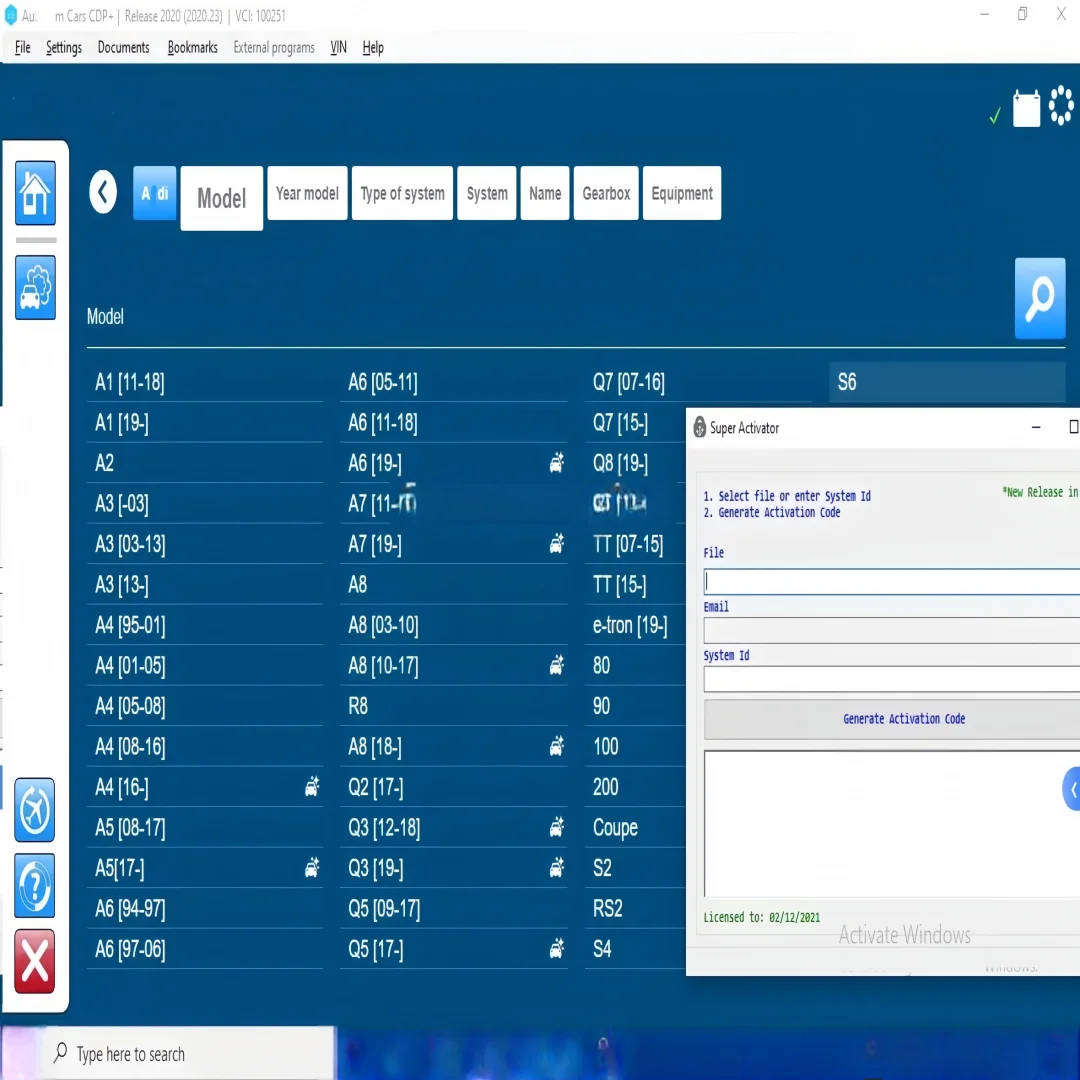
Task: Switch to the Year model tab
Action: pos(307,193)
